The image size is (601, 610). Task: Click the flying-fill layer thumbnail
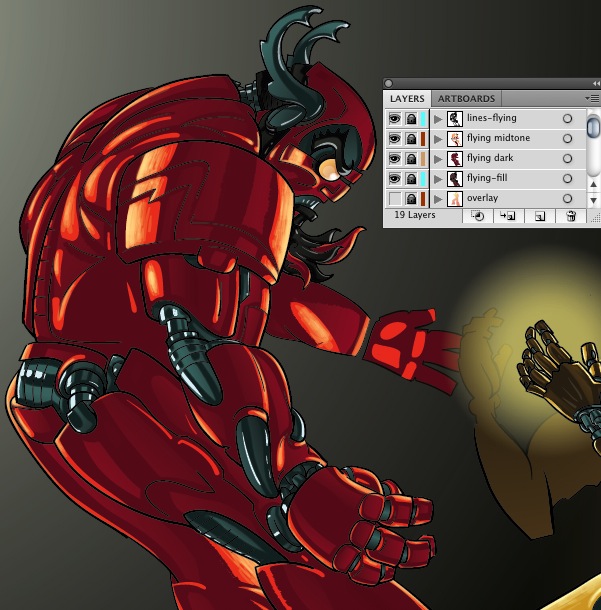tap(455, 179)
